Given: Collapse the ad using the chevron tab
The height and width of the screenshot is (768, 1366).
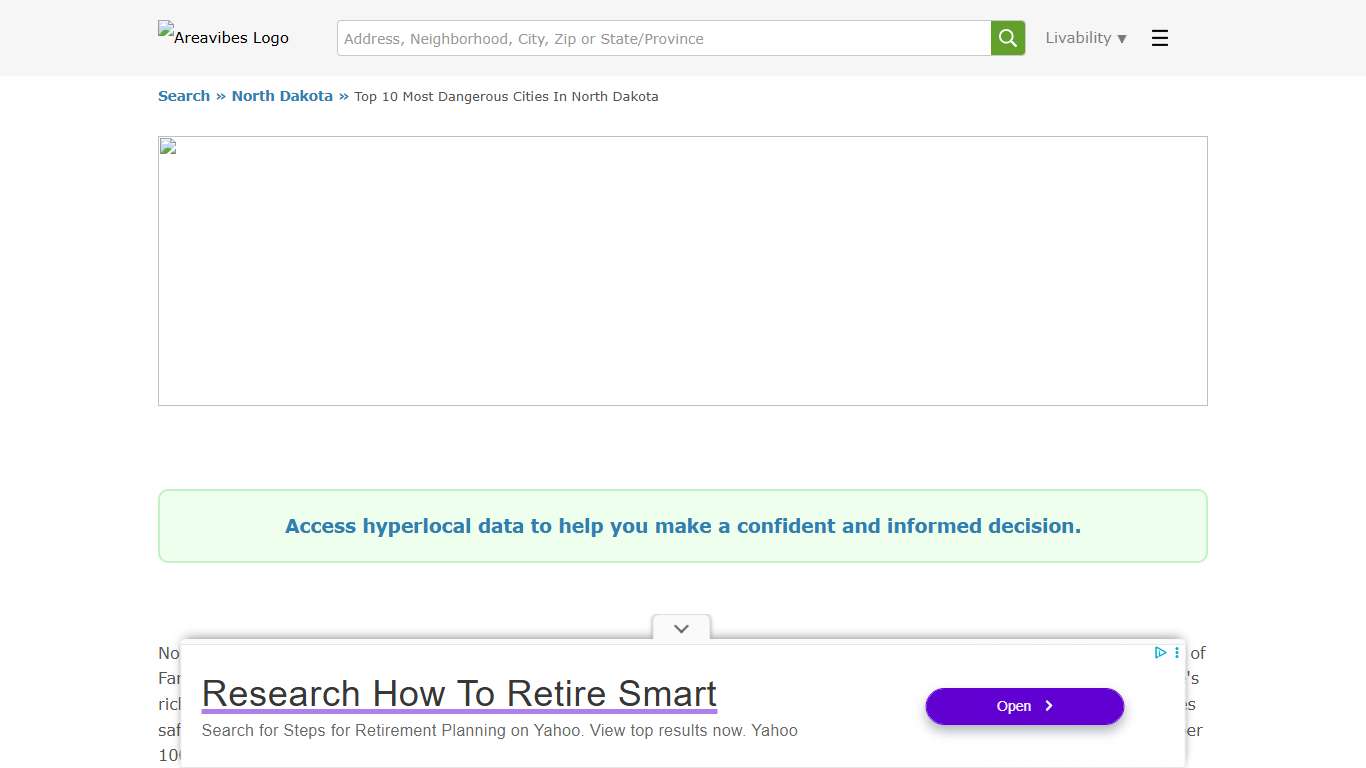Looking at the screenshot, I should point(681,629).
